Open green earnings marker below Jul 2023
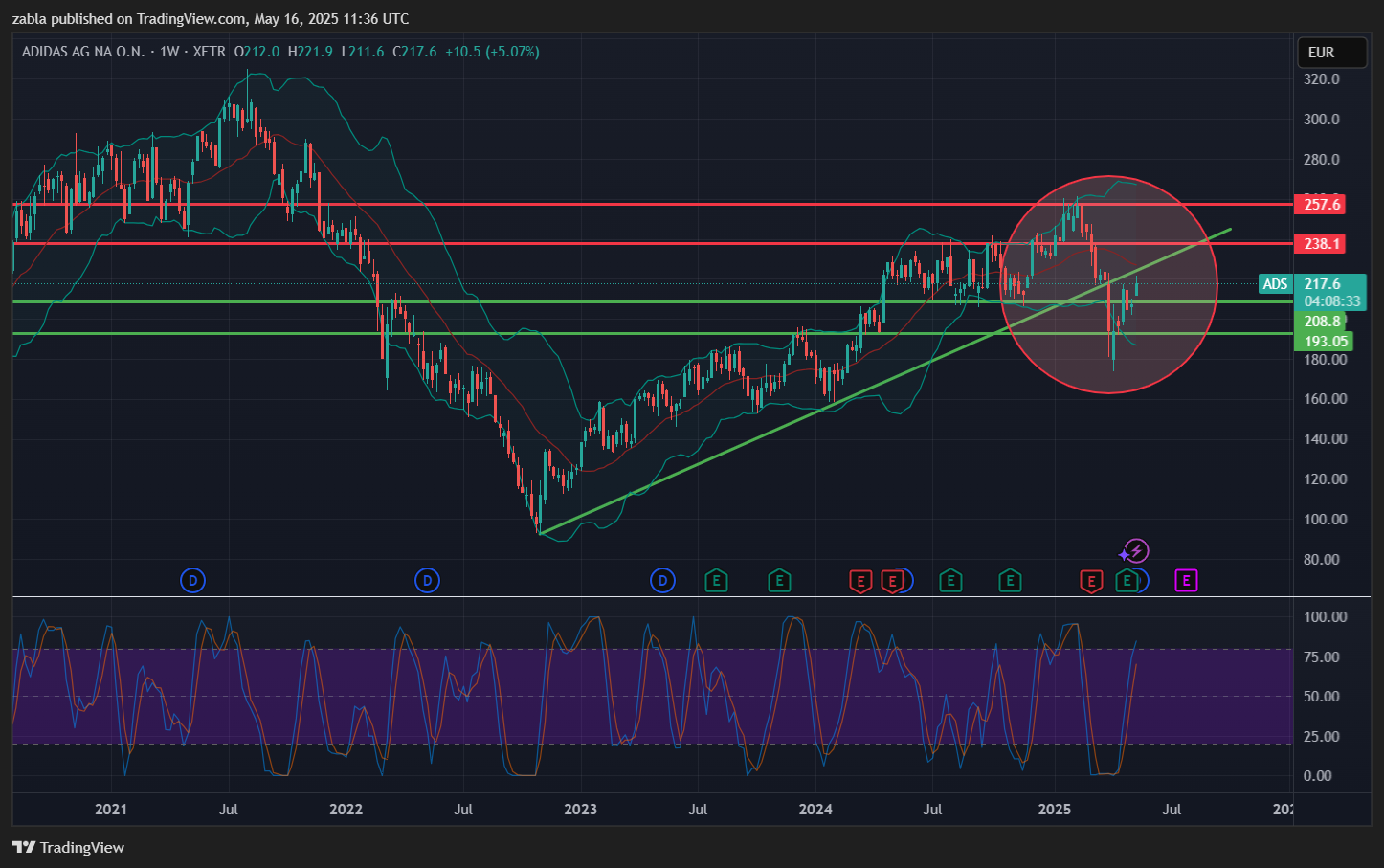 click(716, 580)
